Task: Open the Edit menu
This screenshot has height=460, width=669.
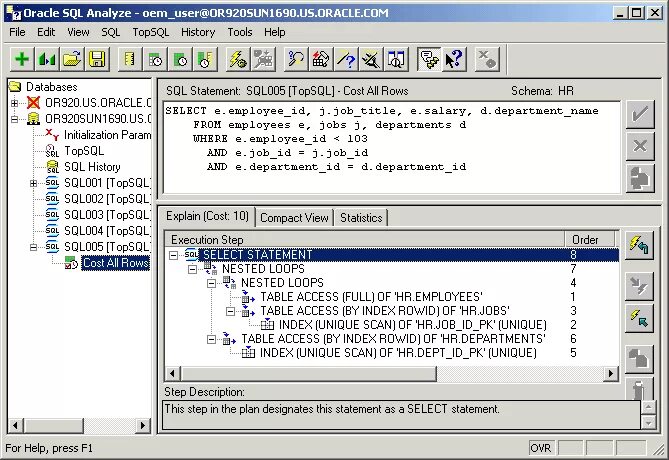Action: [46, 32]
